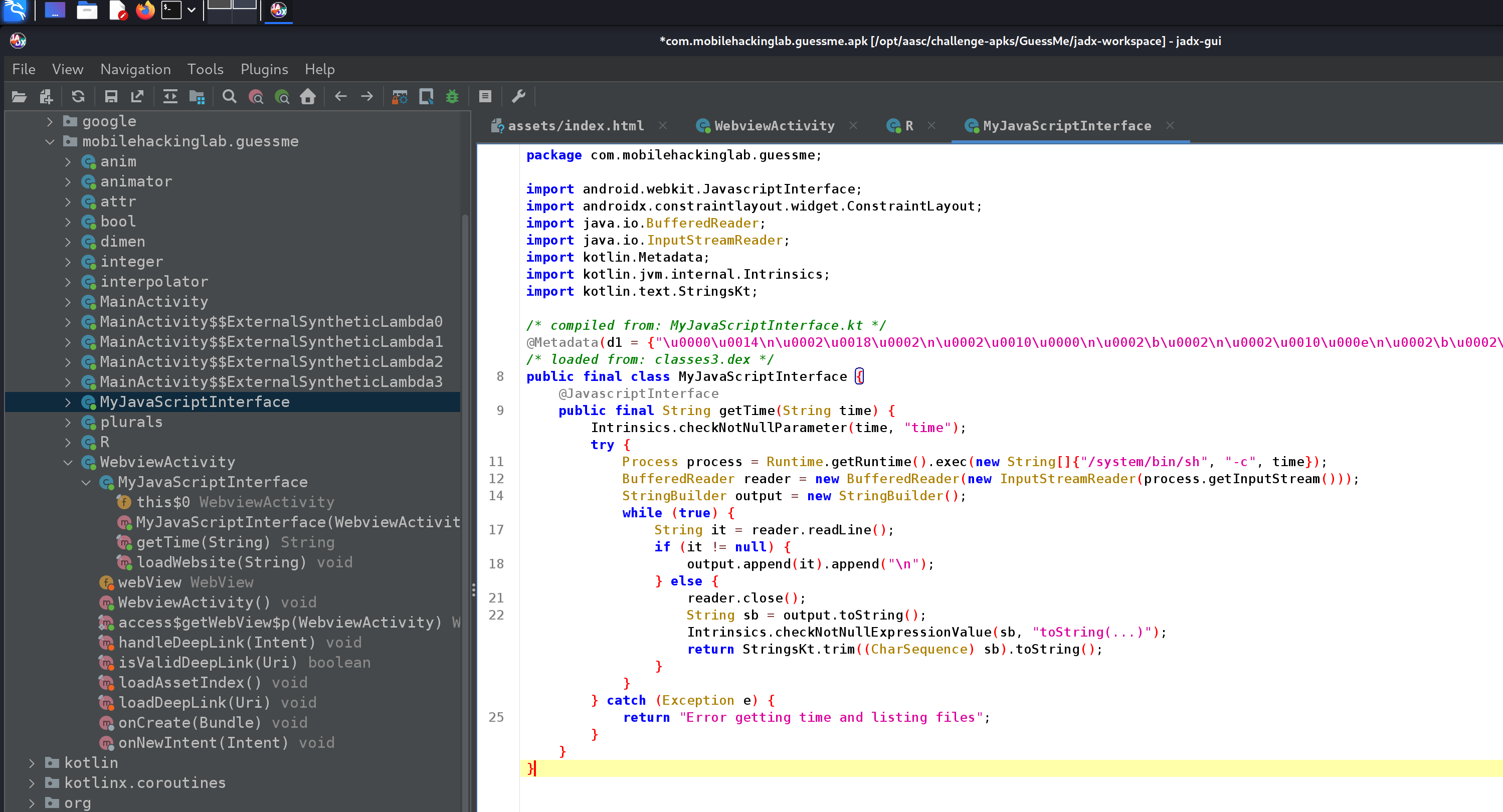Close the WebviewActivity tab

coord(853,125)
